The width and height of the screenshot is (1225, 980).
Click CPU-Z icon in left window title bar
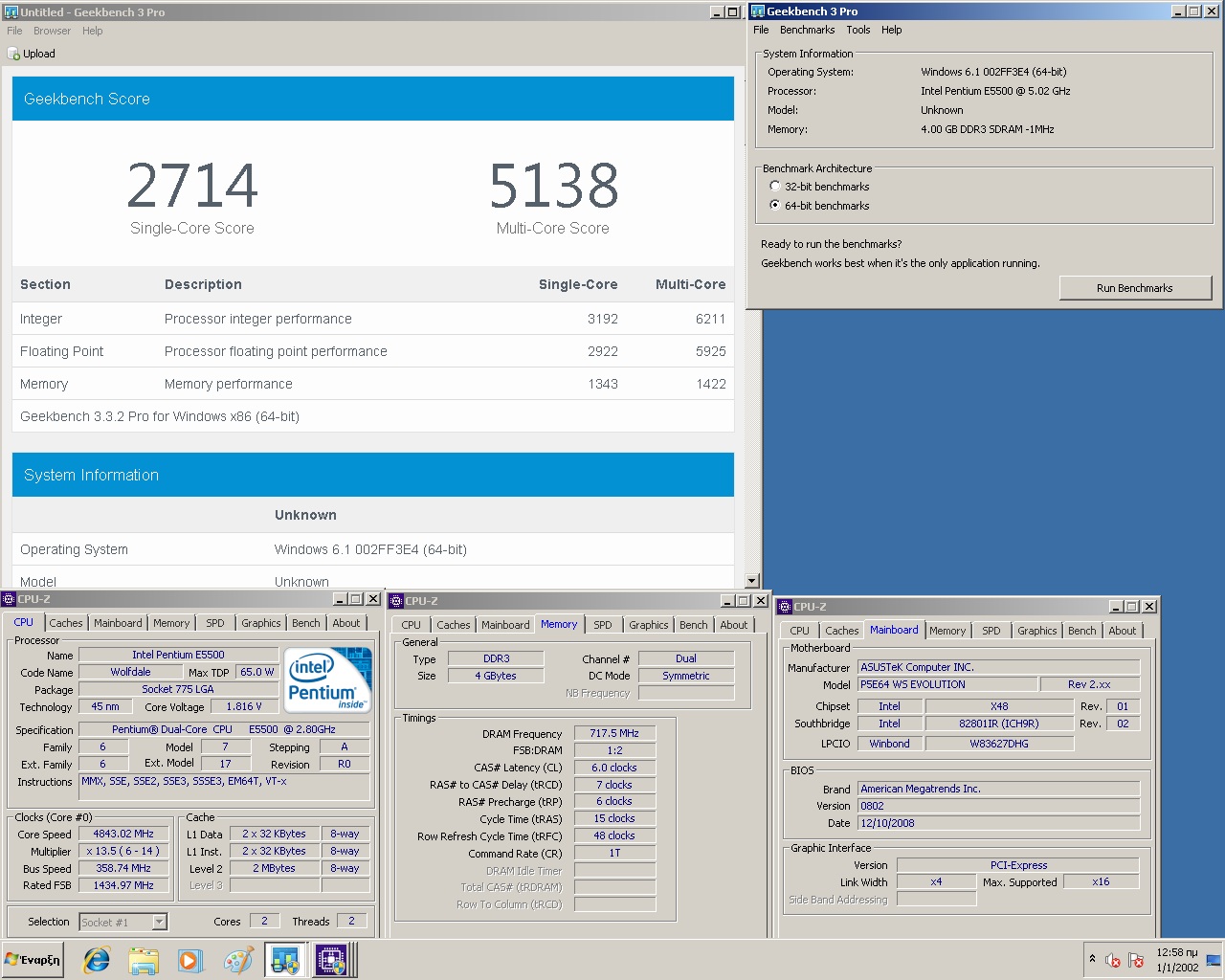pyautogui.click(x=9, y=599)
